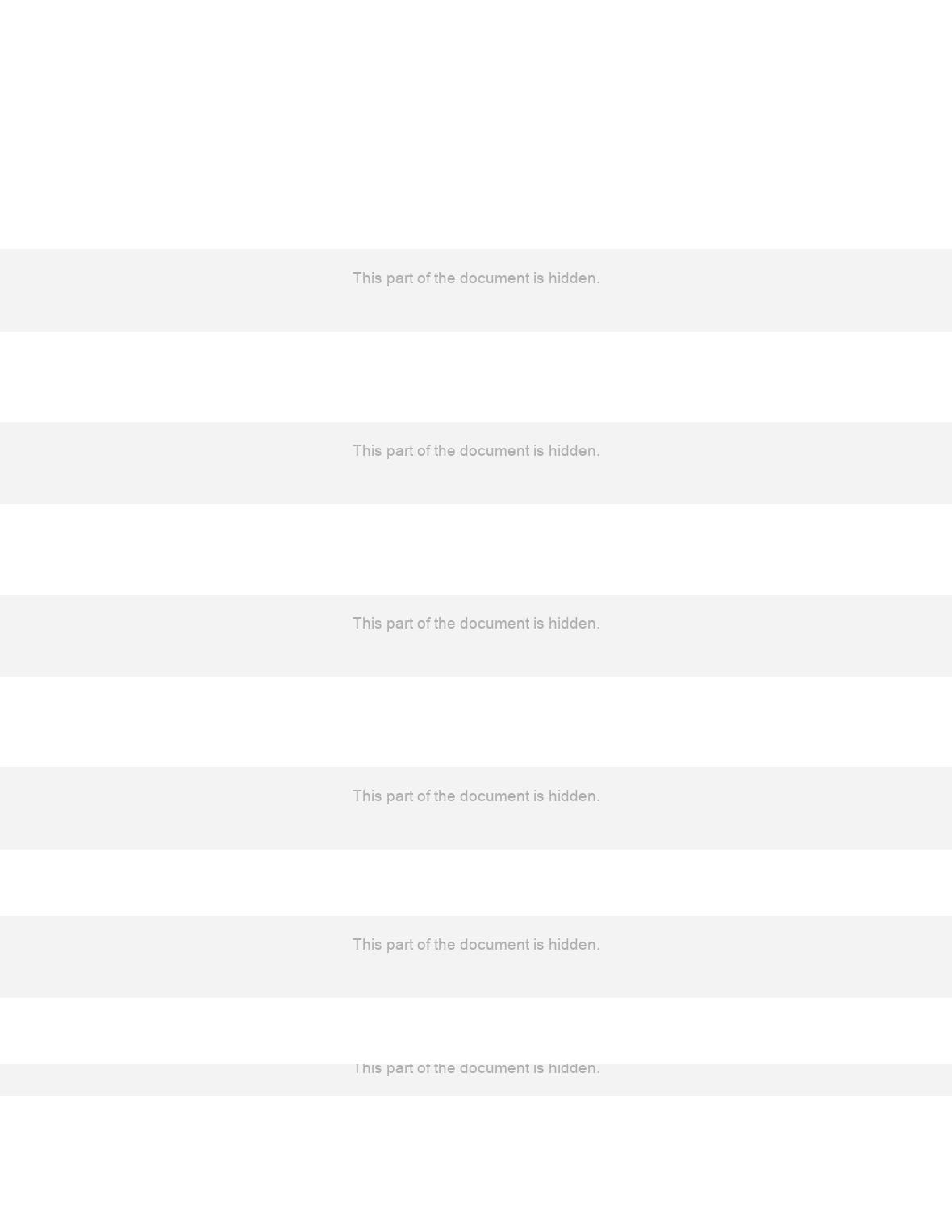
Task: Click white gap between second and third hidden banners
Action: [476, 549]
